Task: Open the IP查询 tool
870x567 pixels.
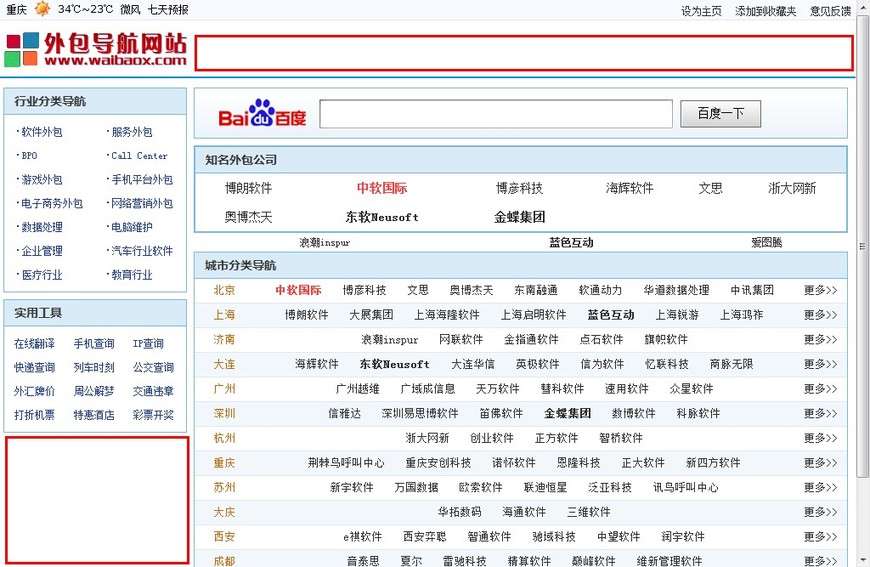Action: pyautogui.click(x=148, y=344)
